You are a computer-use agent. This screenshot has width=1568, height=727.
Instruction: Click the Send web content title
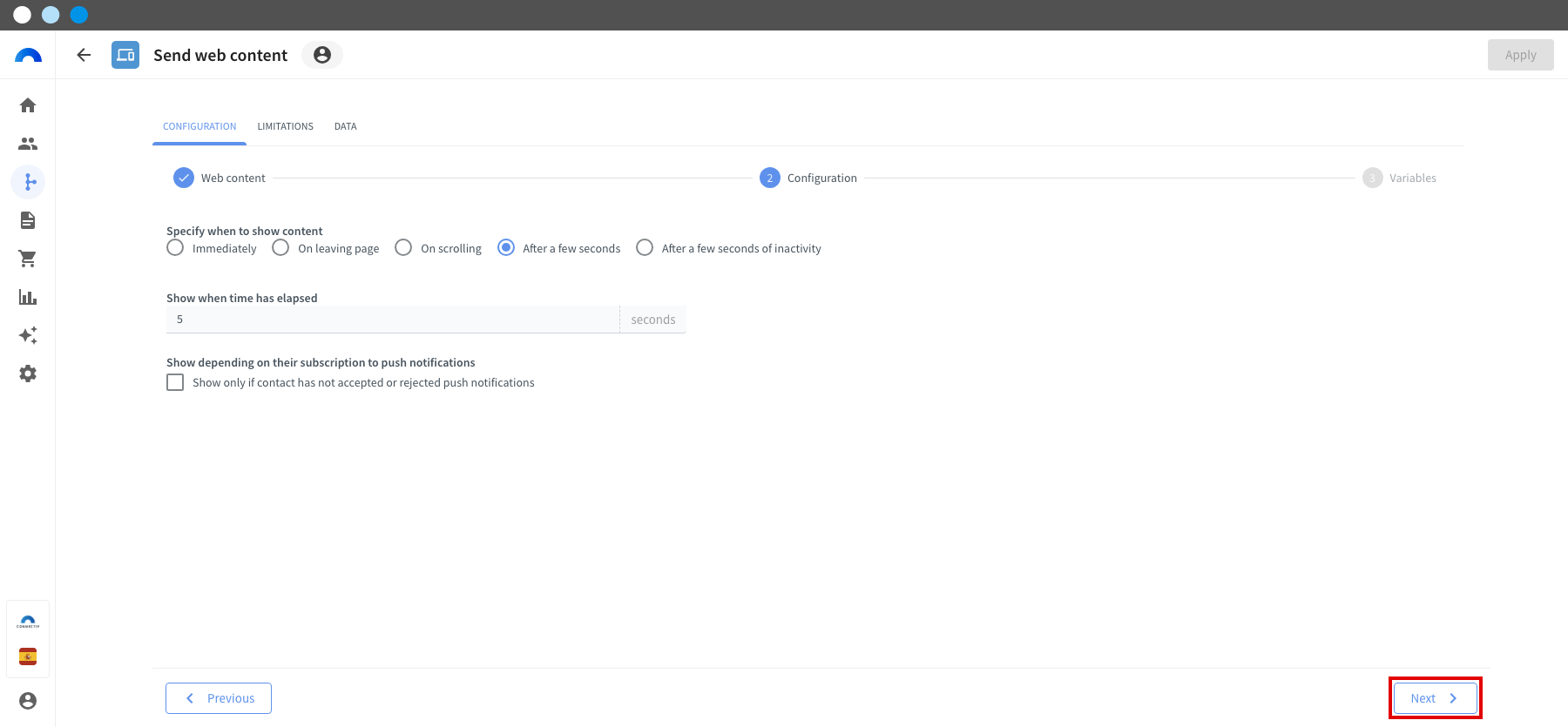220,55
